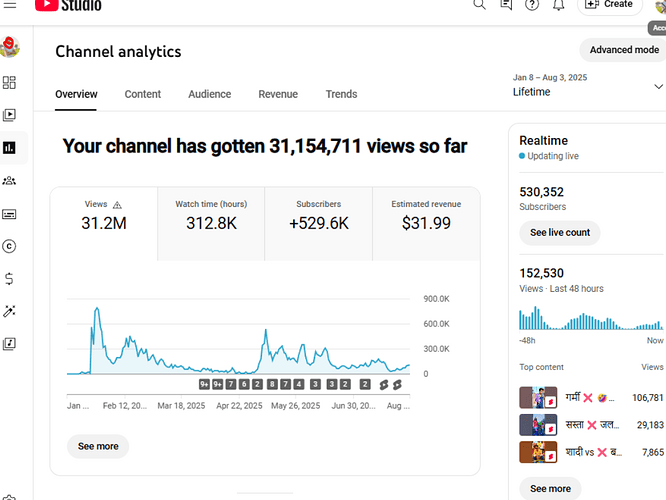The image size is (666, 500).
Task: Open the Community icon in sidebar
Action: pos(9,181)
